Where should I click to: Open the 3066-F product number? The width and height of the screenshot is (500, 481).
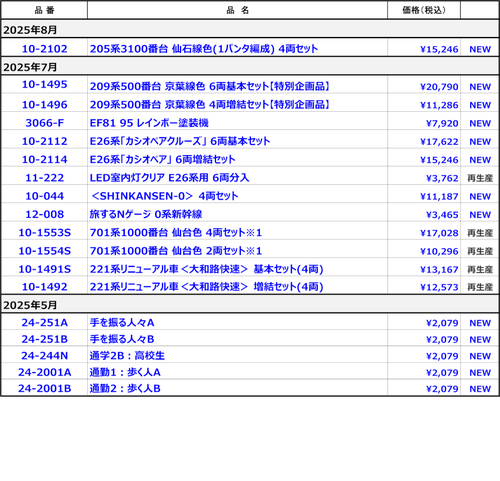click(x=44, y=123)
